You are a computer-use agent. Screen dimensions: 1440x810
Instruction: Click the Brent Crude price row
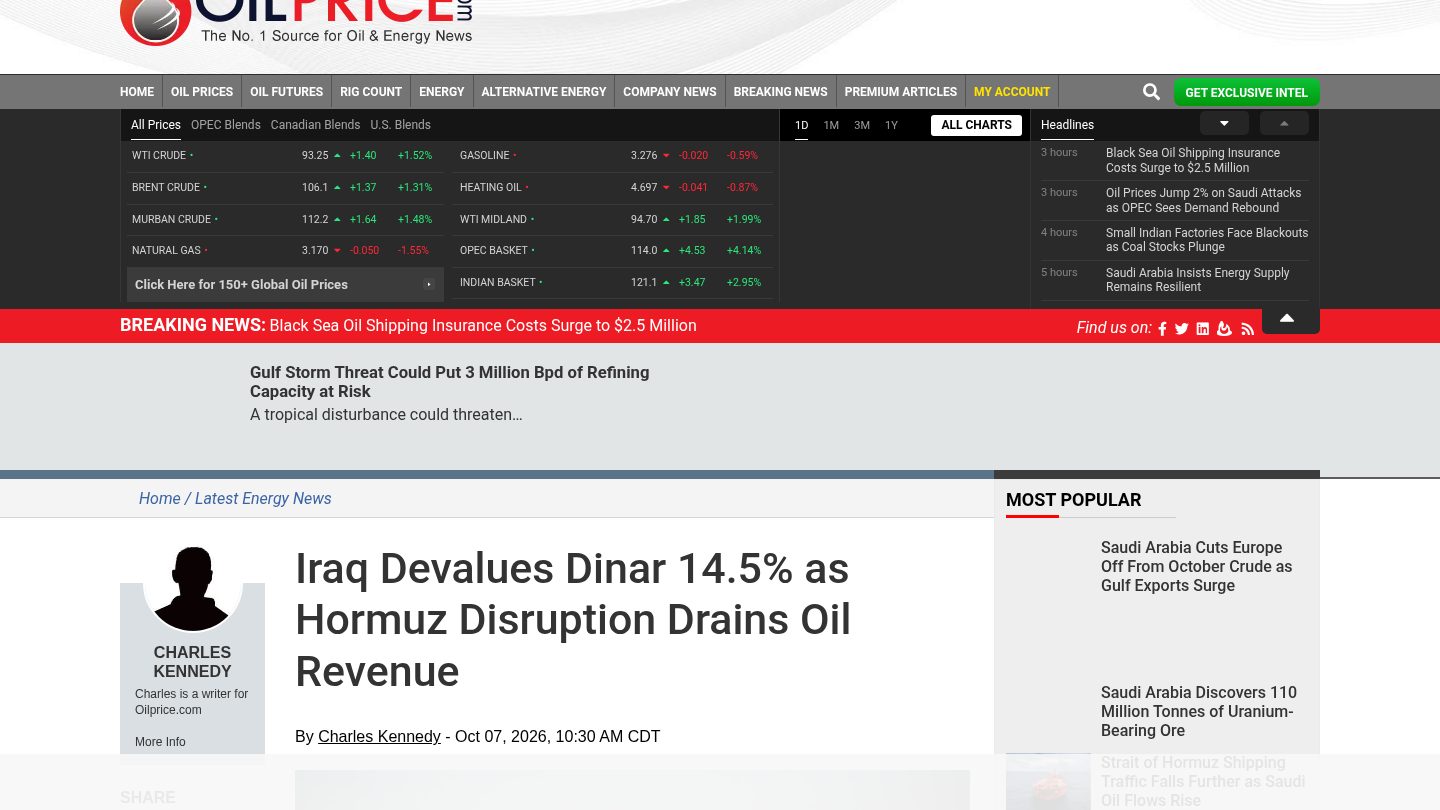(x=285, y=188)
